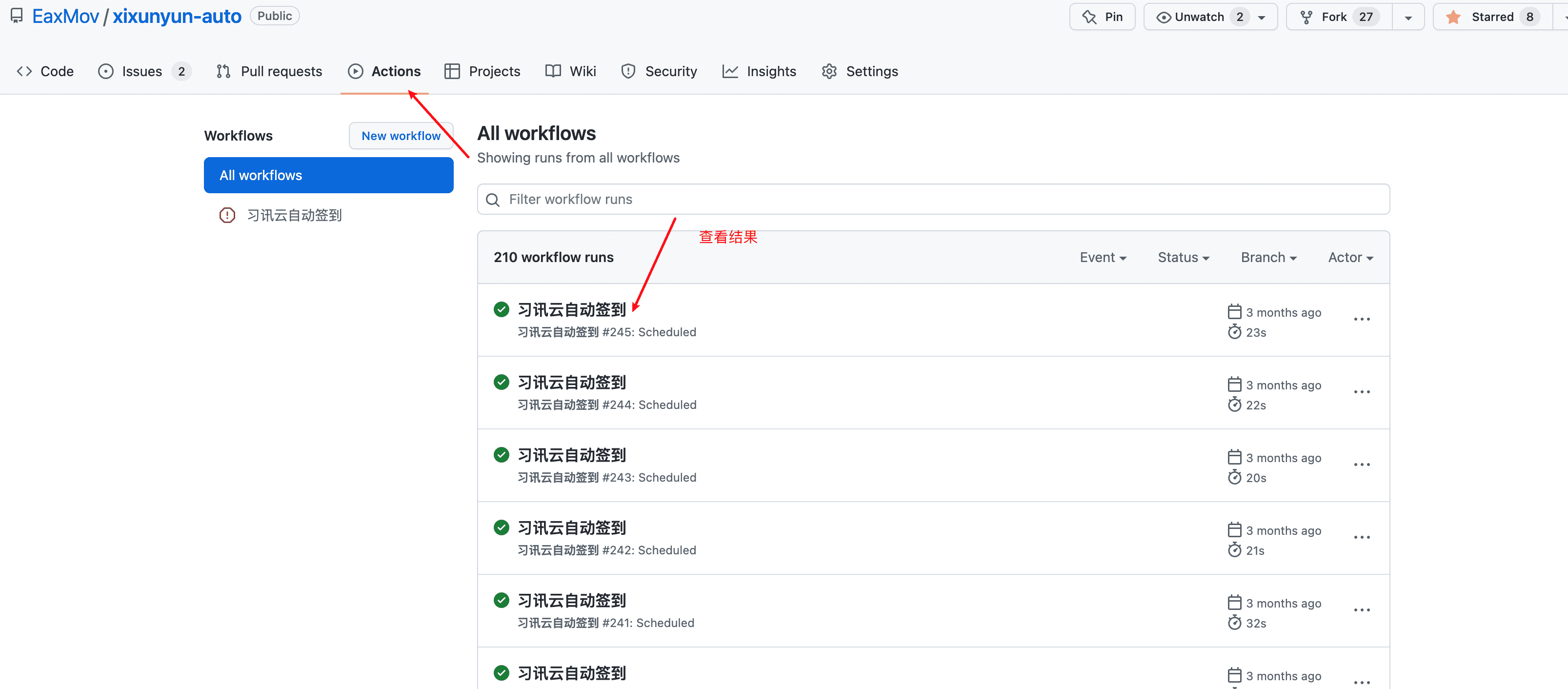Expand the Event filter dropdown
Screen dimensions: 1568x689
[x=1103, y=258]
